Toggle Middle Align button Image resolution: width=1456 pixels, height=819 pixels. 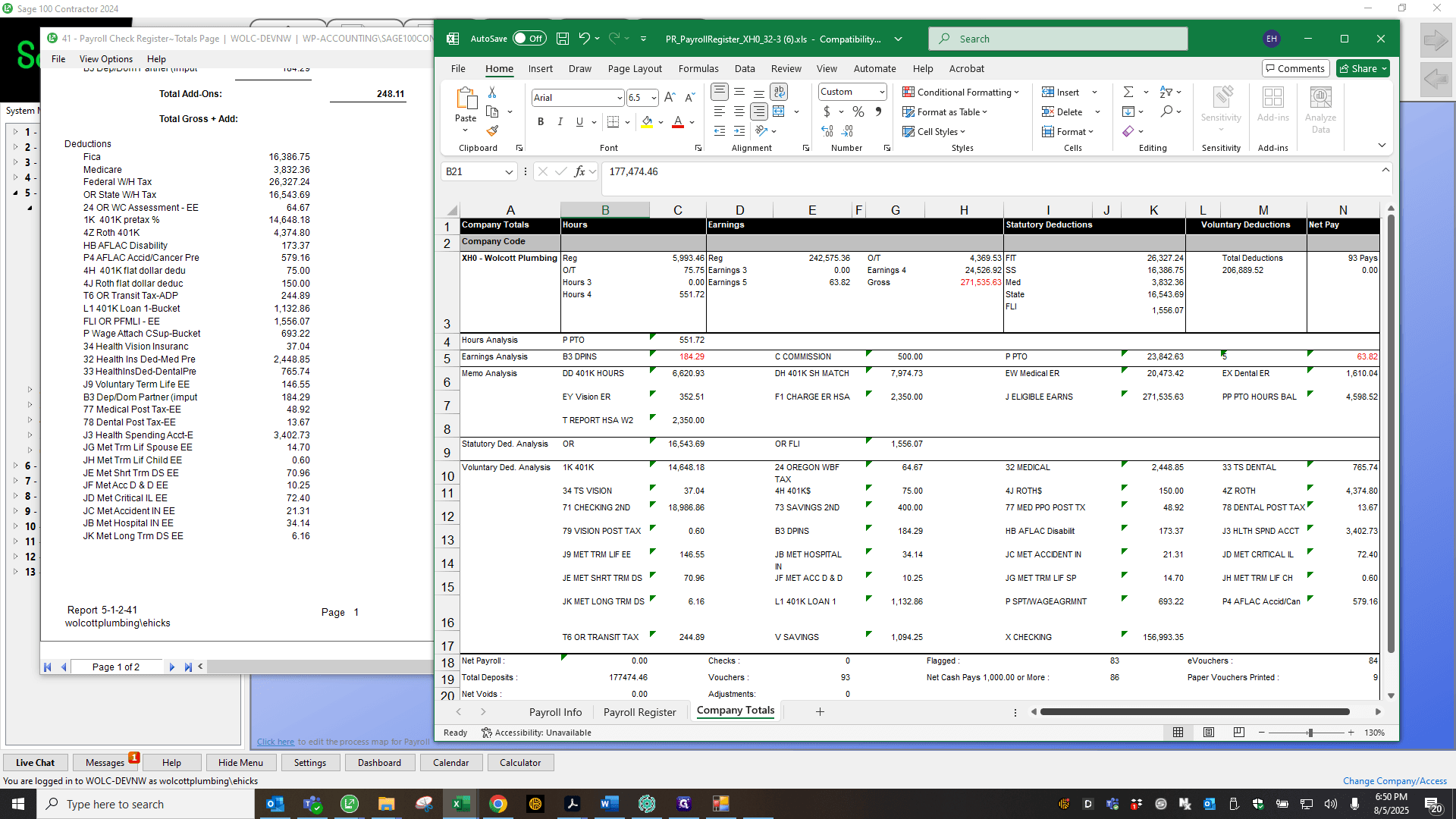pos(739,92)
